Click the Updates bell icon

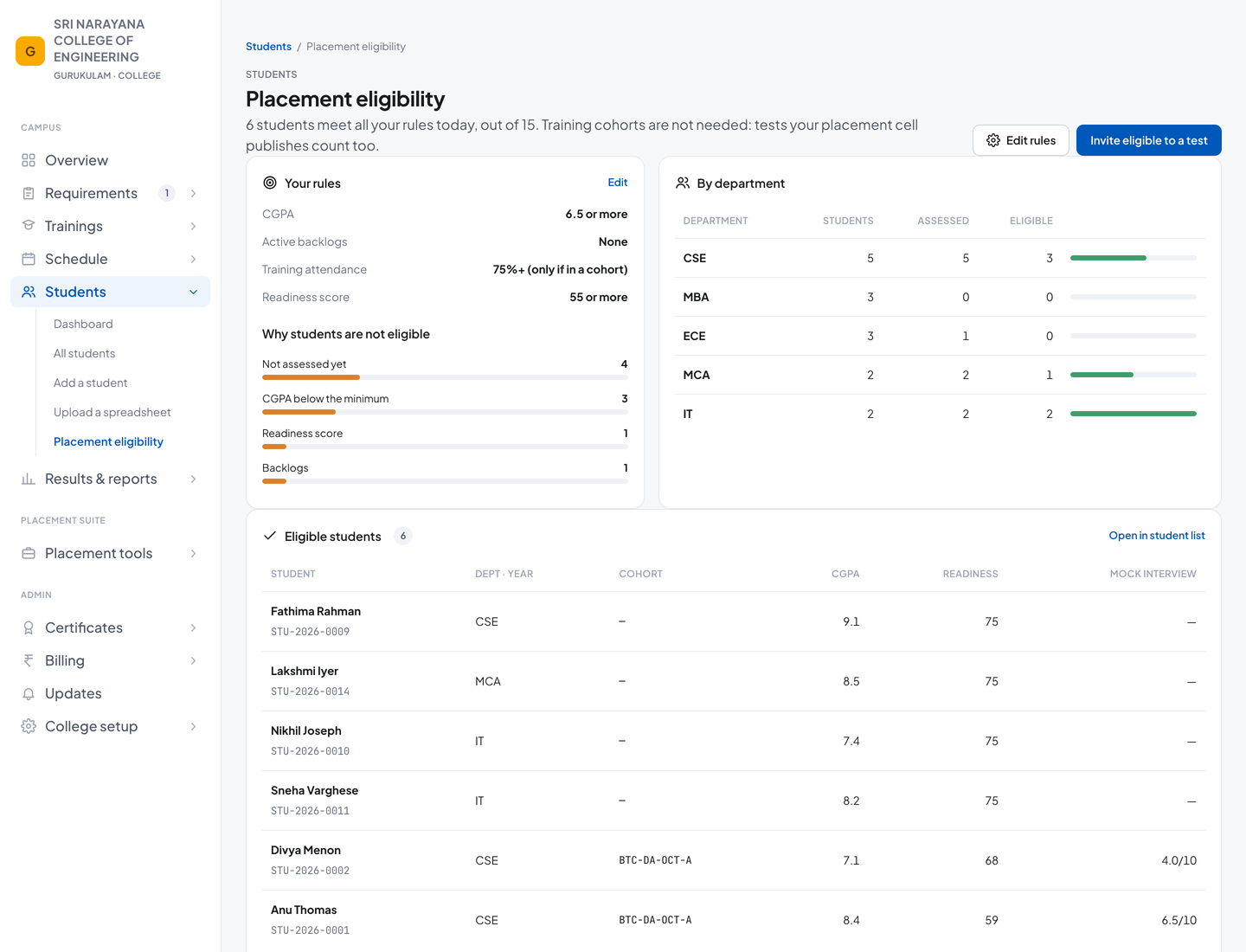(x=29, y=693)
